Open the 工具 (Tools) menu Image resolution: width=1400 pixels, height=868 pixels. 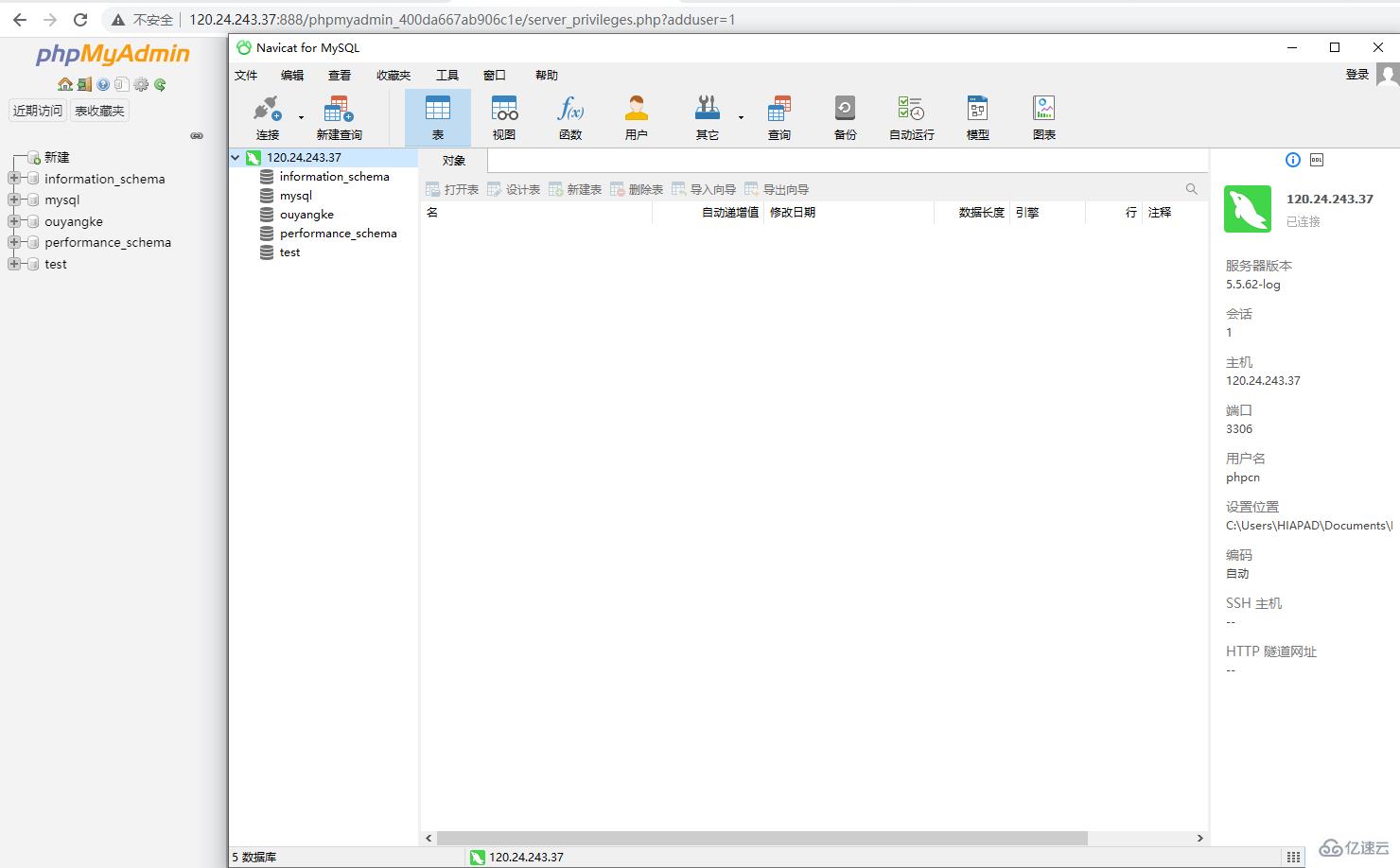click(x=447, y=76)
